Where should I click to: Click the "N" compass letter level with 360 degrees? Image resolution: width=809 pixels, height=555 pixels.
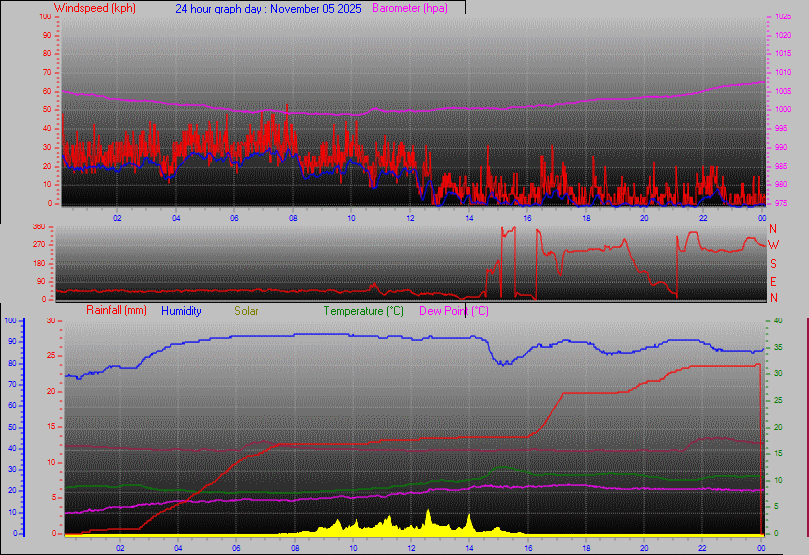click(x=773, y=228)
